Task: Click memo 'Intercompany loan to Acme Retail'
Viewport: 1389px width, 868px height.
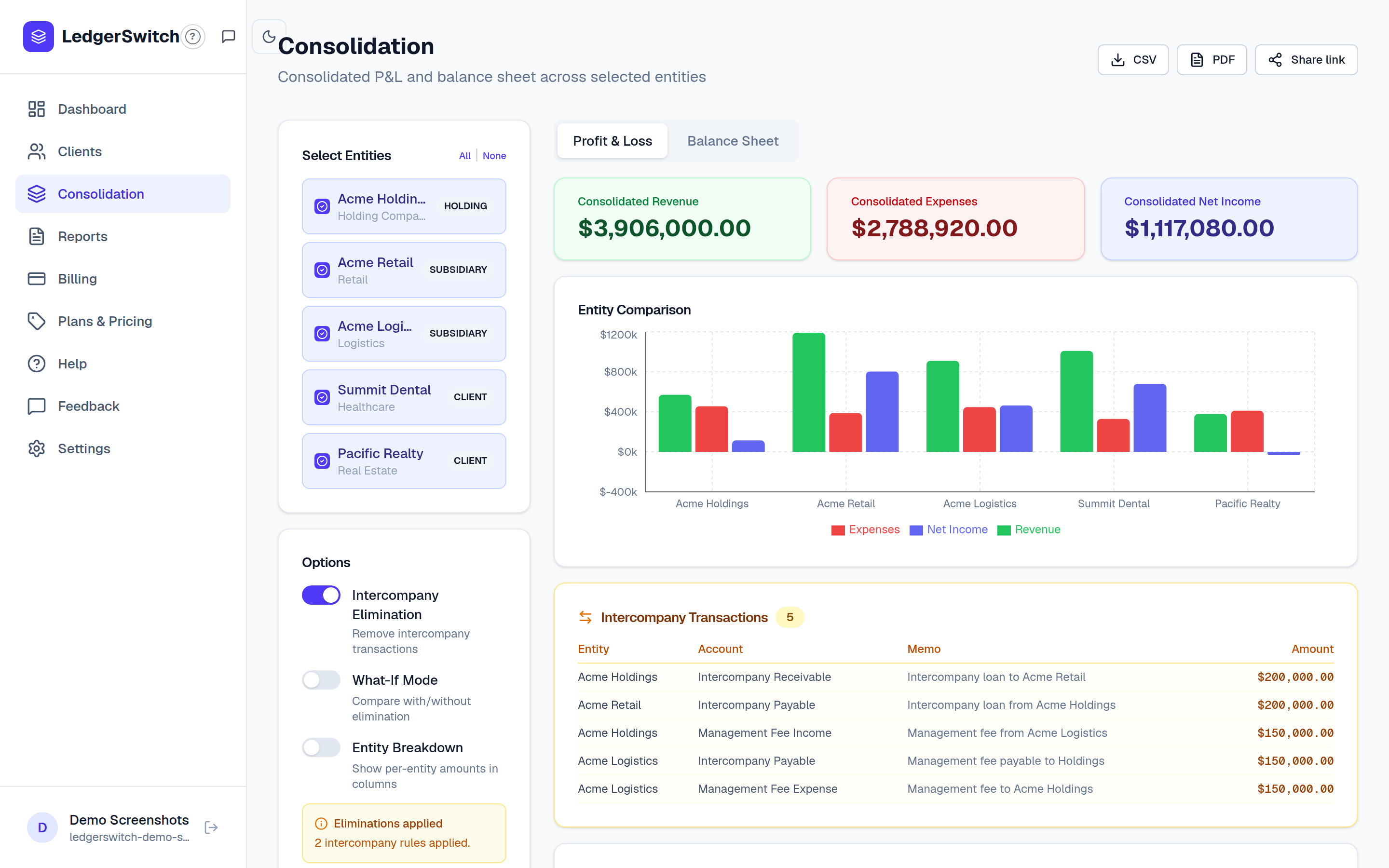Action: point(996,677)
